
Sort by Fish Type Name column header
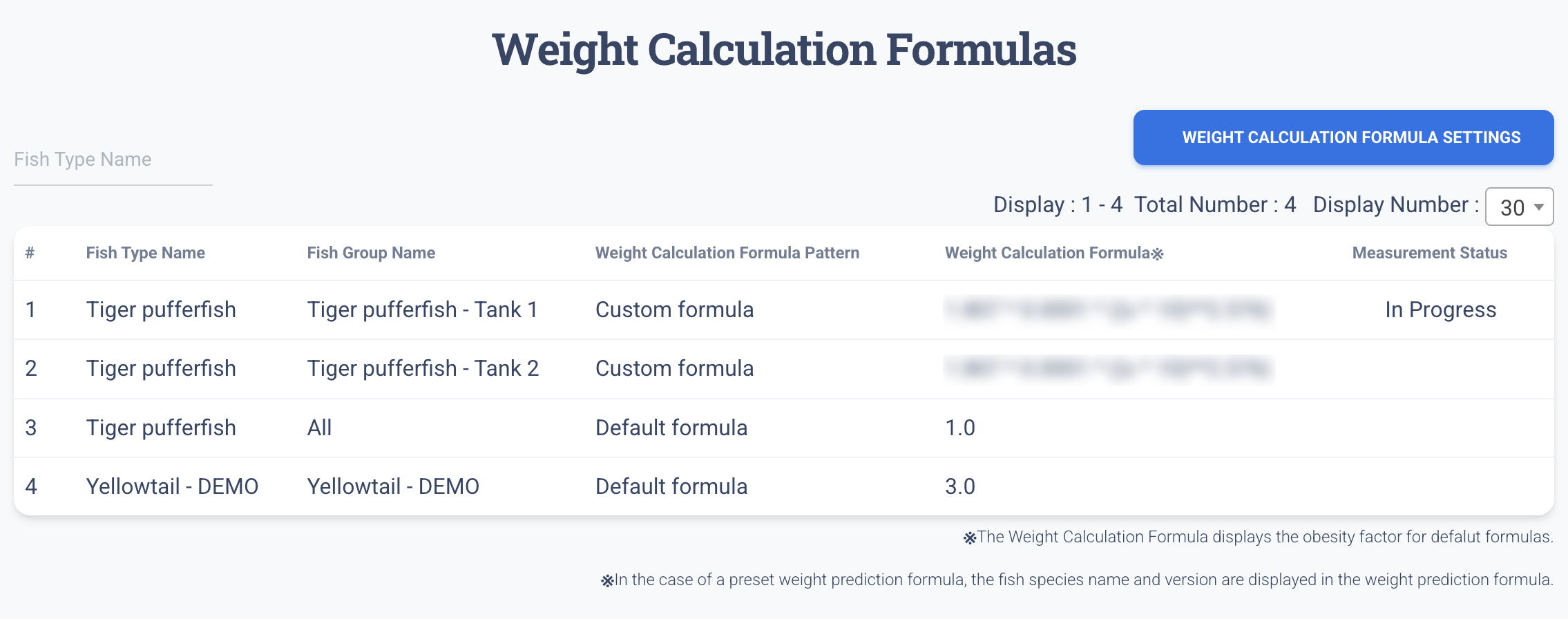[x=146, y=253]
